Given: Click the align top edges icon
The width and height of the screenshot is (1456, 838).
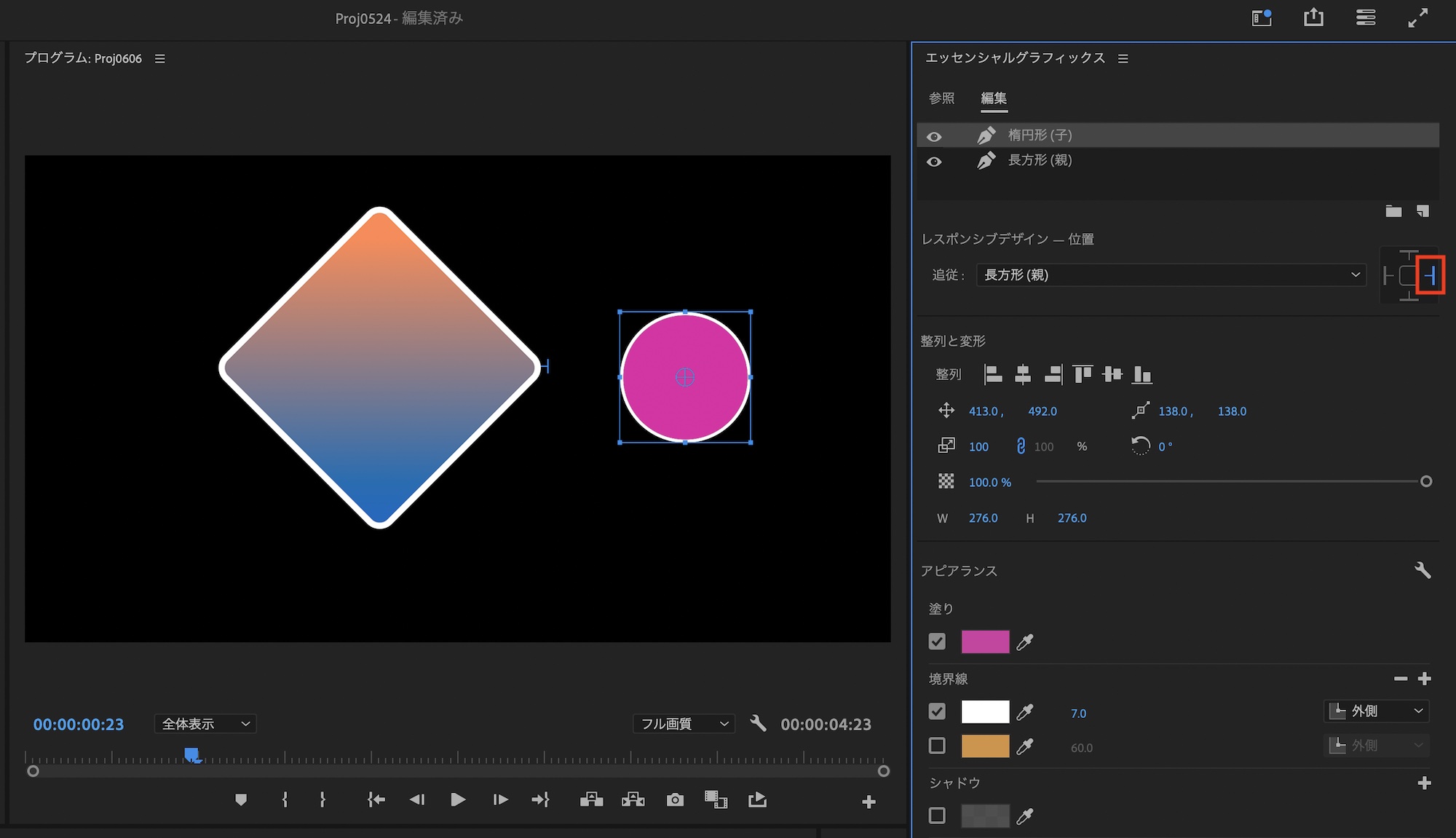Looking at the screenshot, I should pos(1083,374).
